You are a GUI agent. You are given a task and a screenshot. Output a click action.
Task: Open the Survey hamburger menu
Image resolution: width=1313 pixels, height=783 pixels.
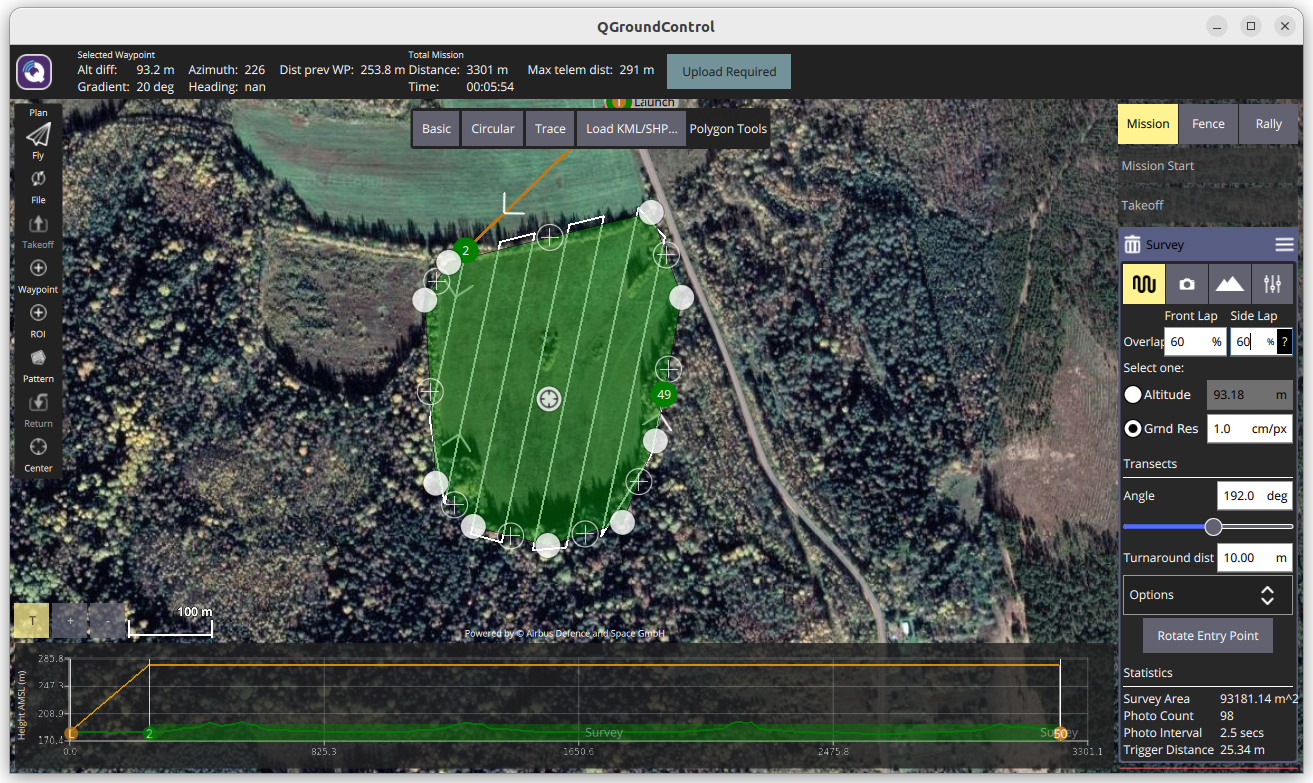[1284, 245]
